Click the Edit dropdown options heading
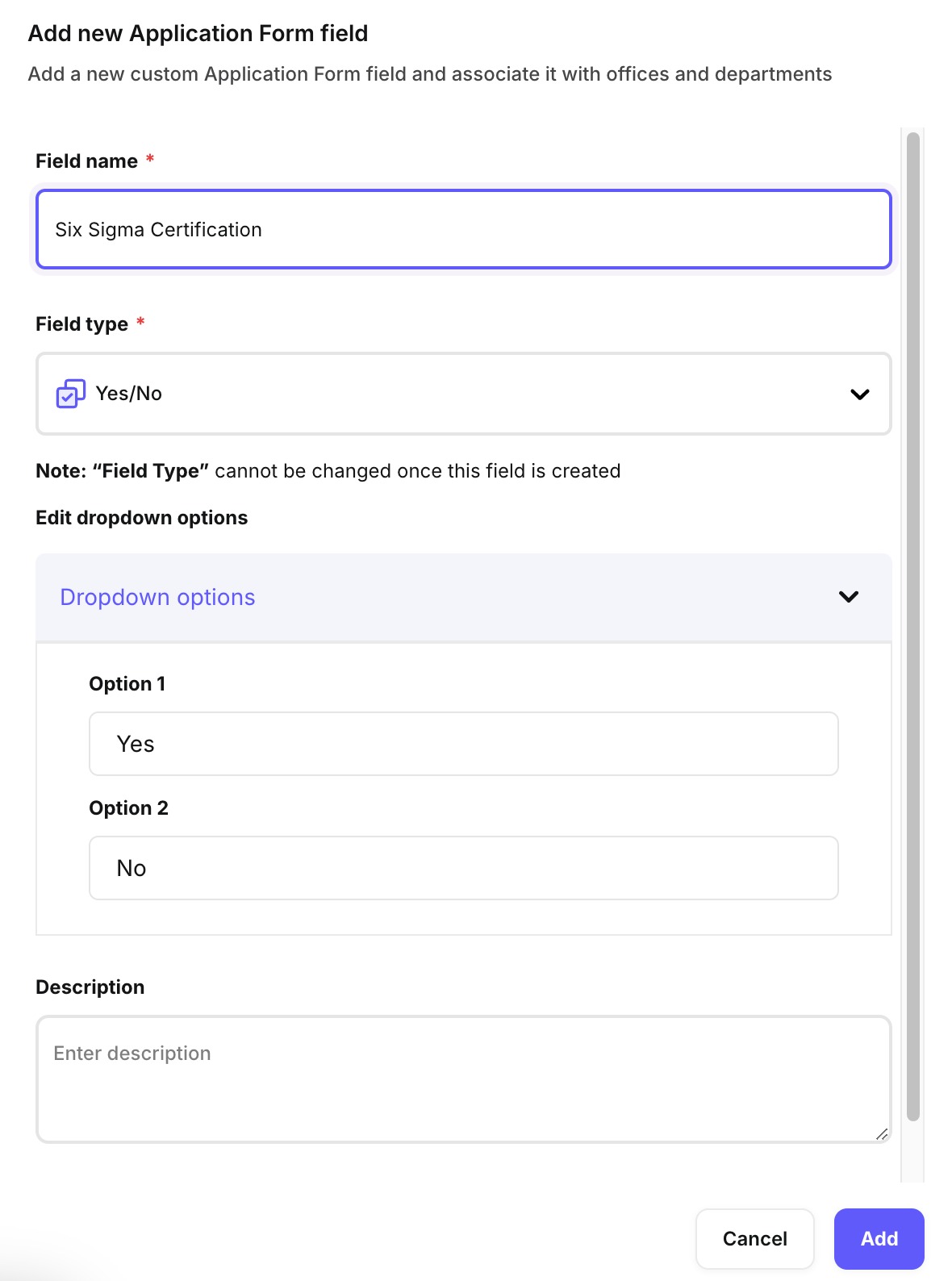 [142, 518]
